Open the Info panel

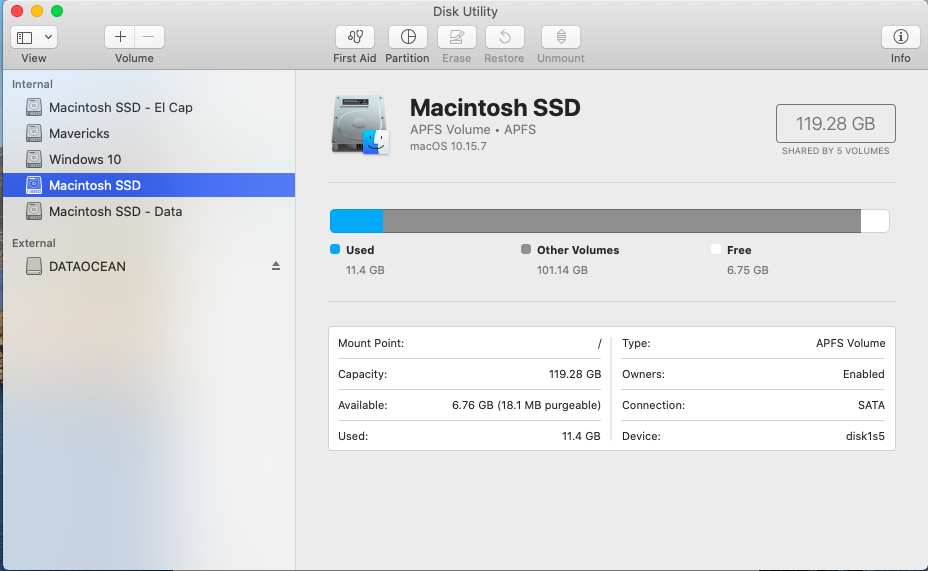[900, 37]
